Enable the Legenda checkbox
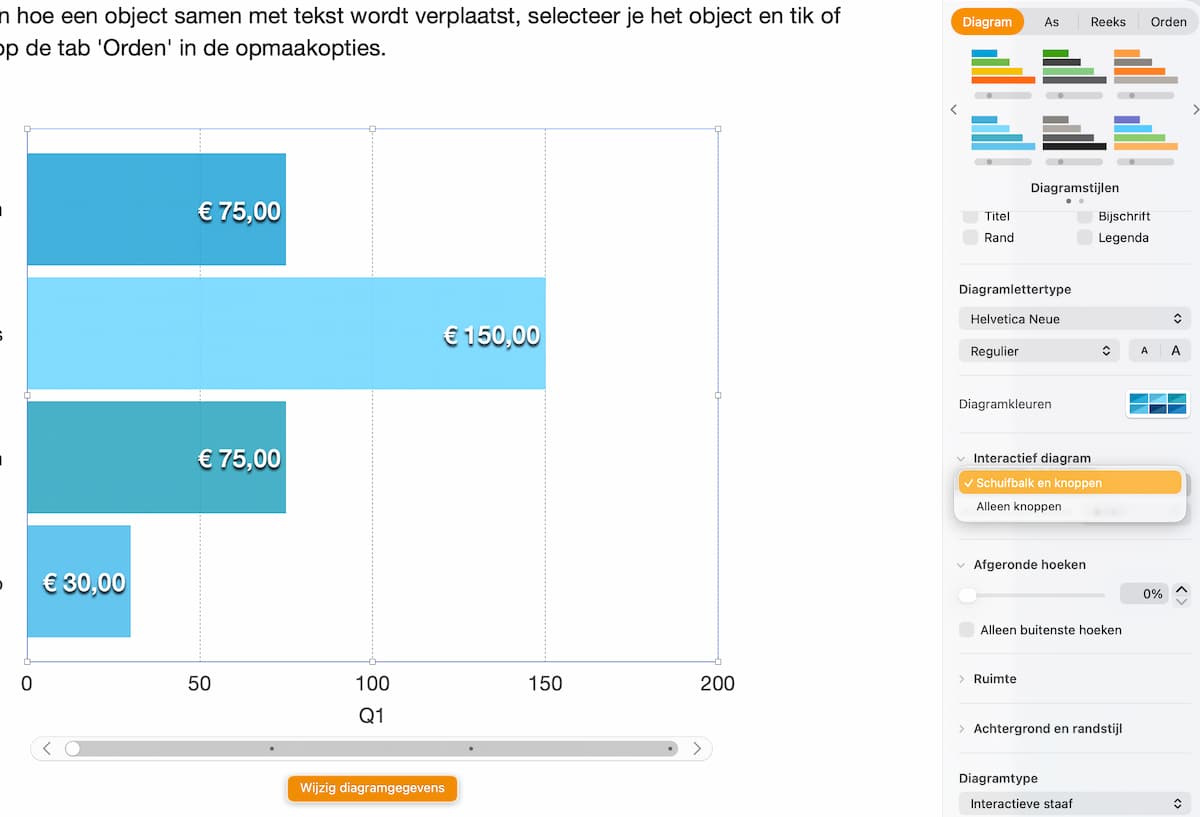1200x817 pixels. [x=1084, y=238]
